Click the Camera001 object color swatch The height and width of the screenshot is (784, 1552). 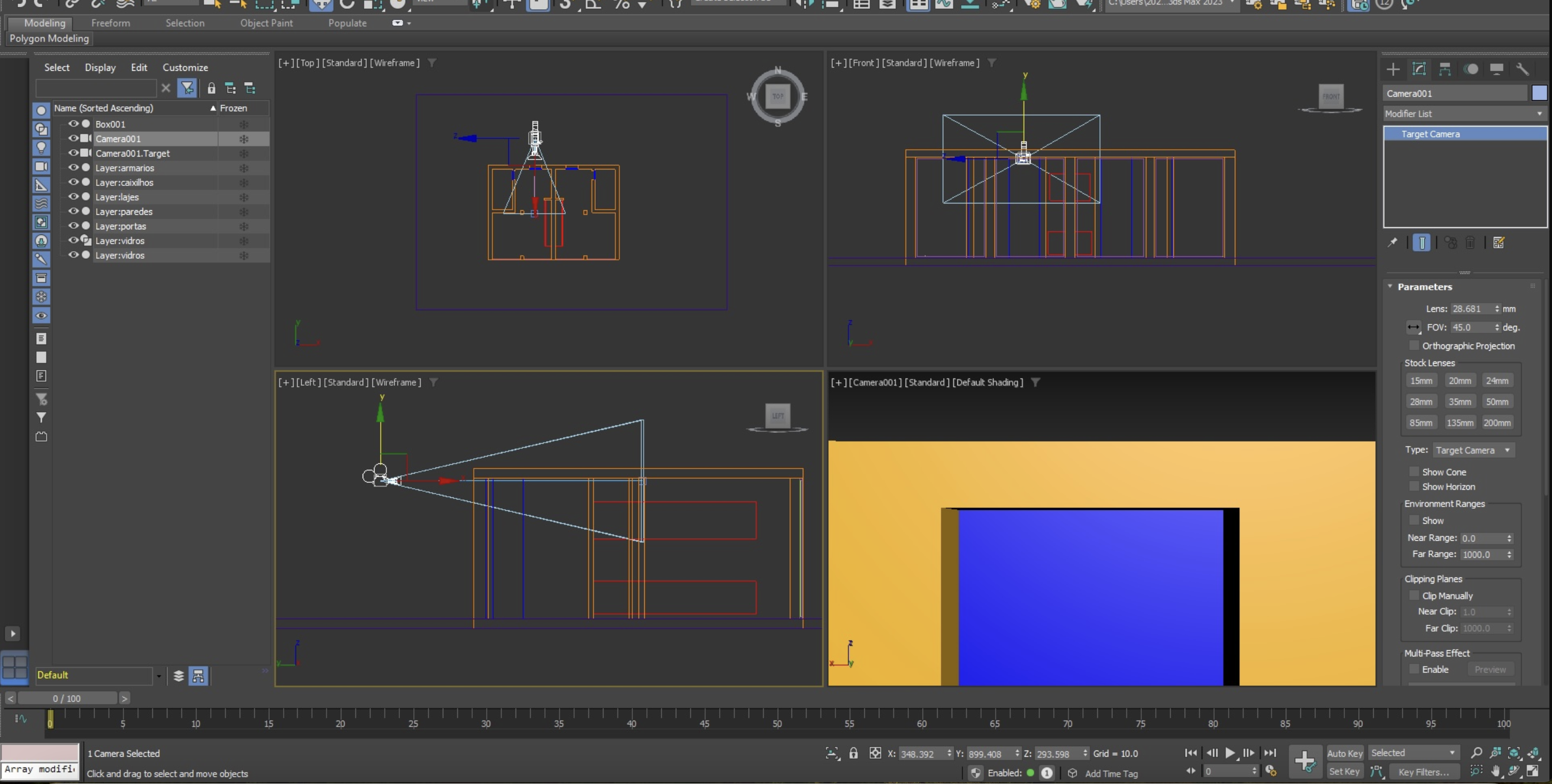[1540, 93]
